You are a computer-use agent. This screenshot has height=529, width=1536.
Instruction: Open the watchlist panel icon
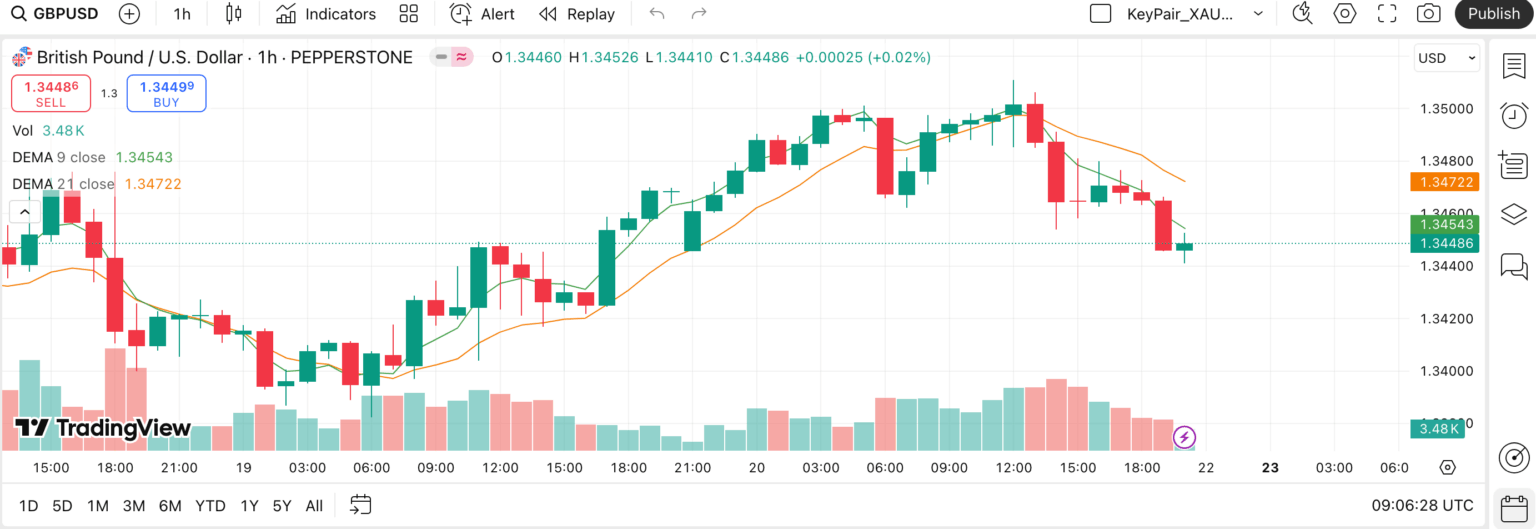[x=1514, y=66]
